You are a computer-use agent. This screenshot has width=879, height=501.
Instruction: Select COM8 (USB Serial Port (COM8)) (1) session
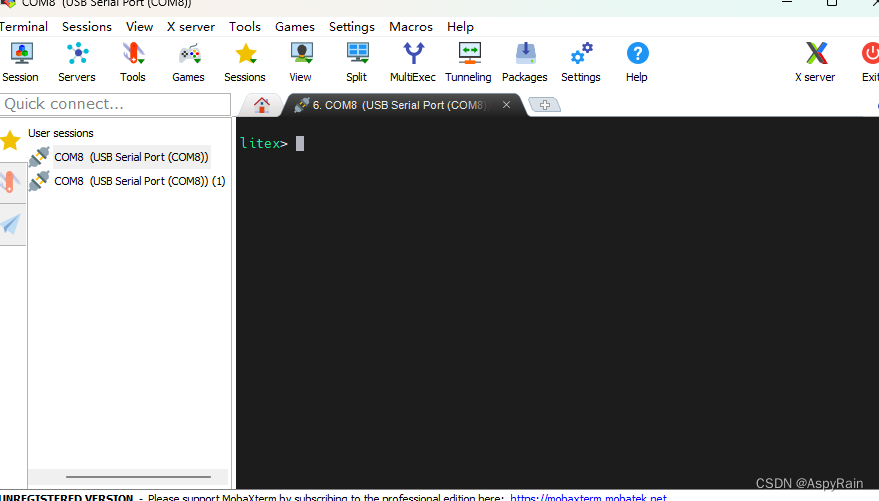tap(140, 181)
